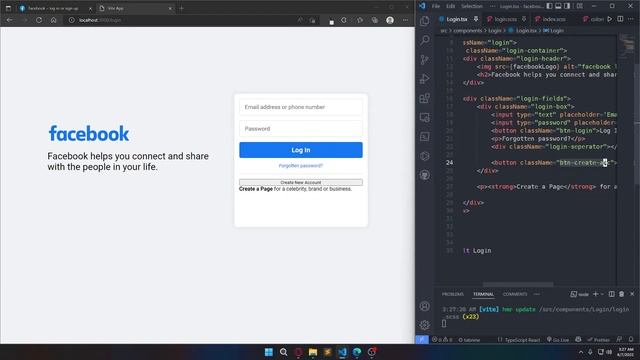Click the Create a Page text
Viewport: 640px width, 360px height.
pos(256,189)
